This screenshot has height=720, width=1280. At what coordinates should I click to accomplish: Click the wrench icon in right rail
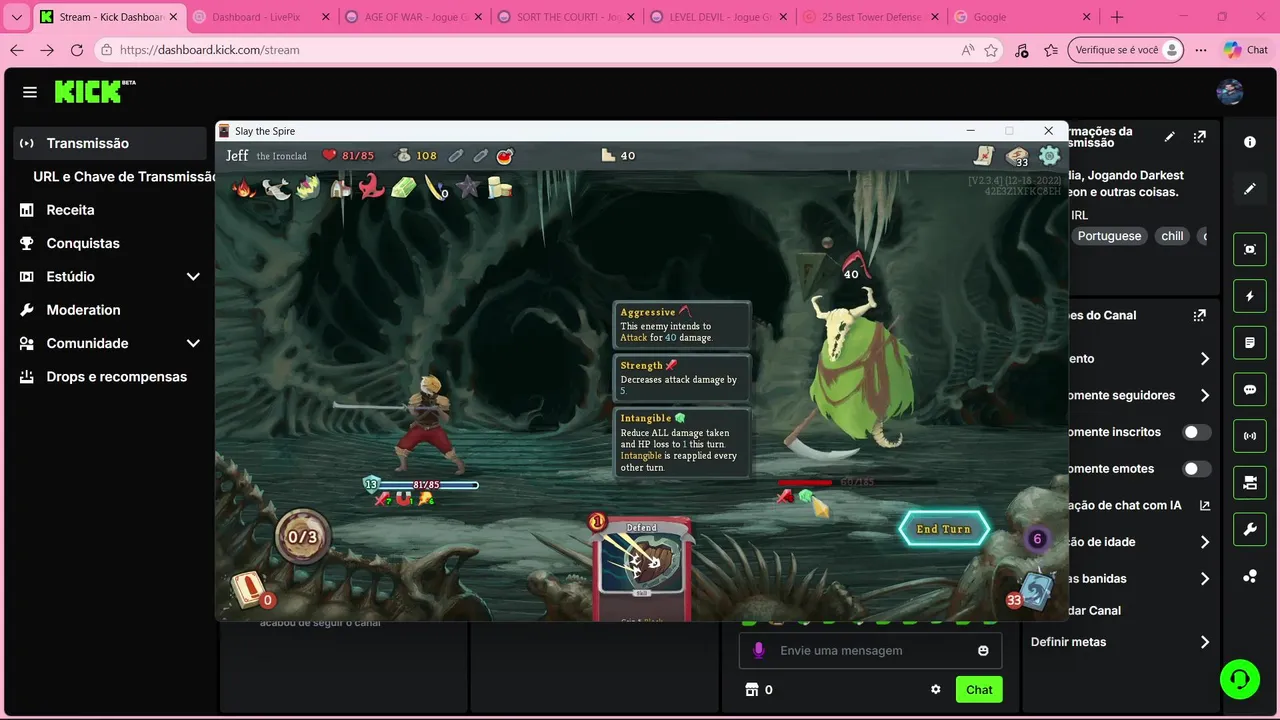(1250, 529)
